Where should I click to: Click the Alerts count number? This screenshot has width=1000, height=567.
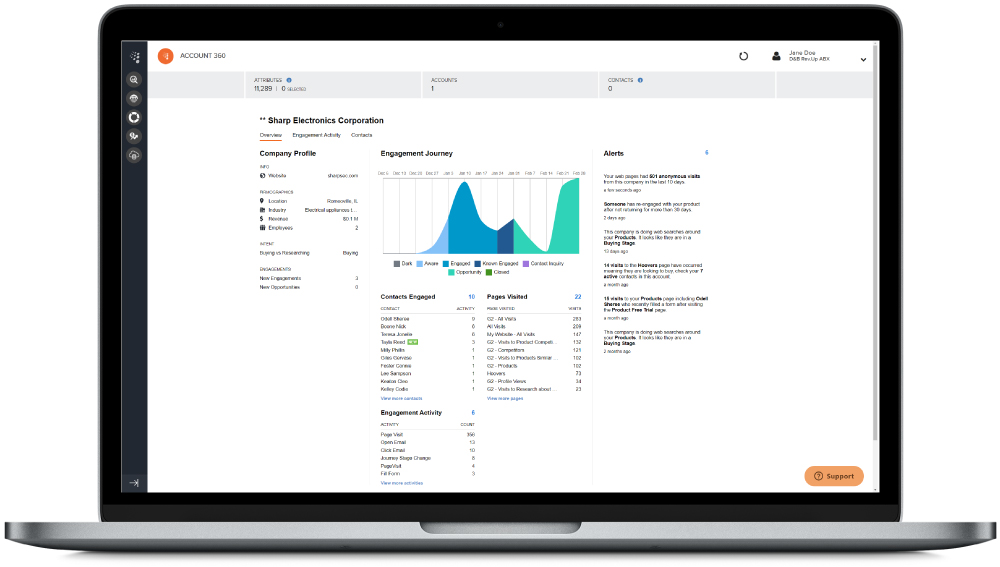[707, 152]
